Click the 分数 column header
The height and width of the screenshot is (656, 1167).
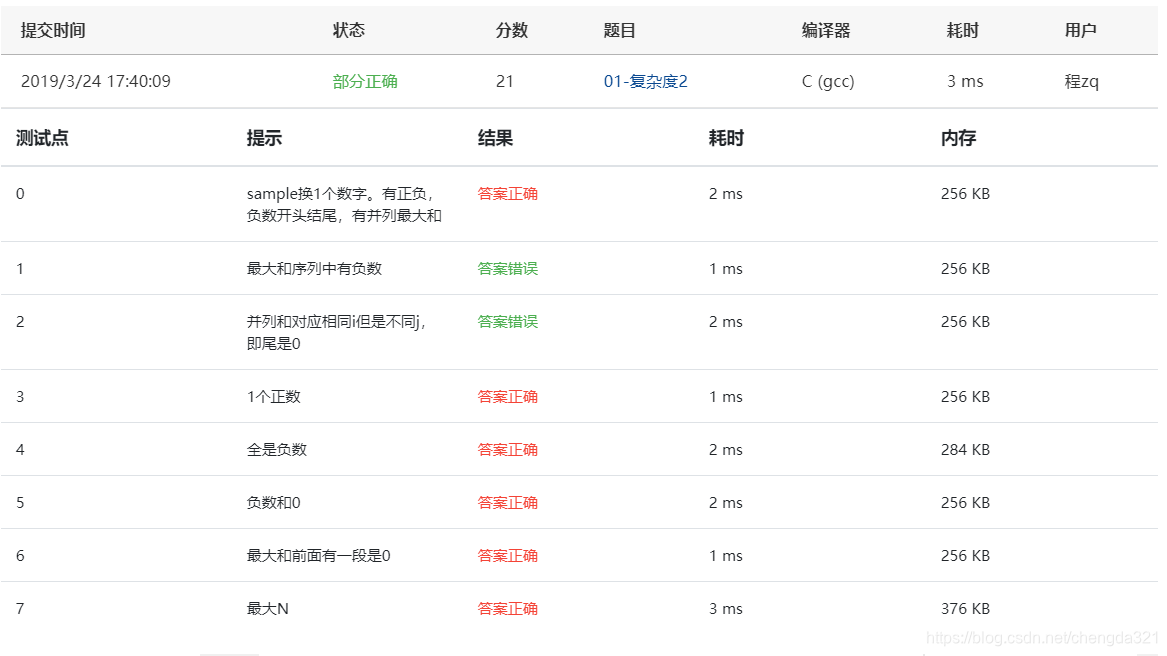[512, 31]
